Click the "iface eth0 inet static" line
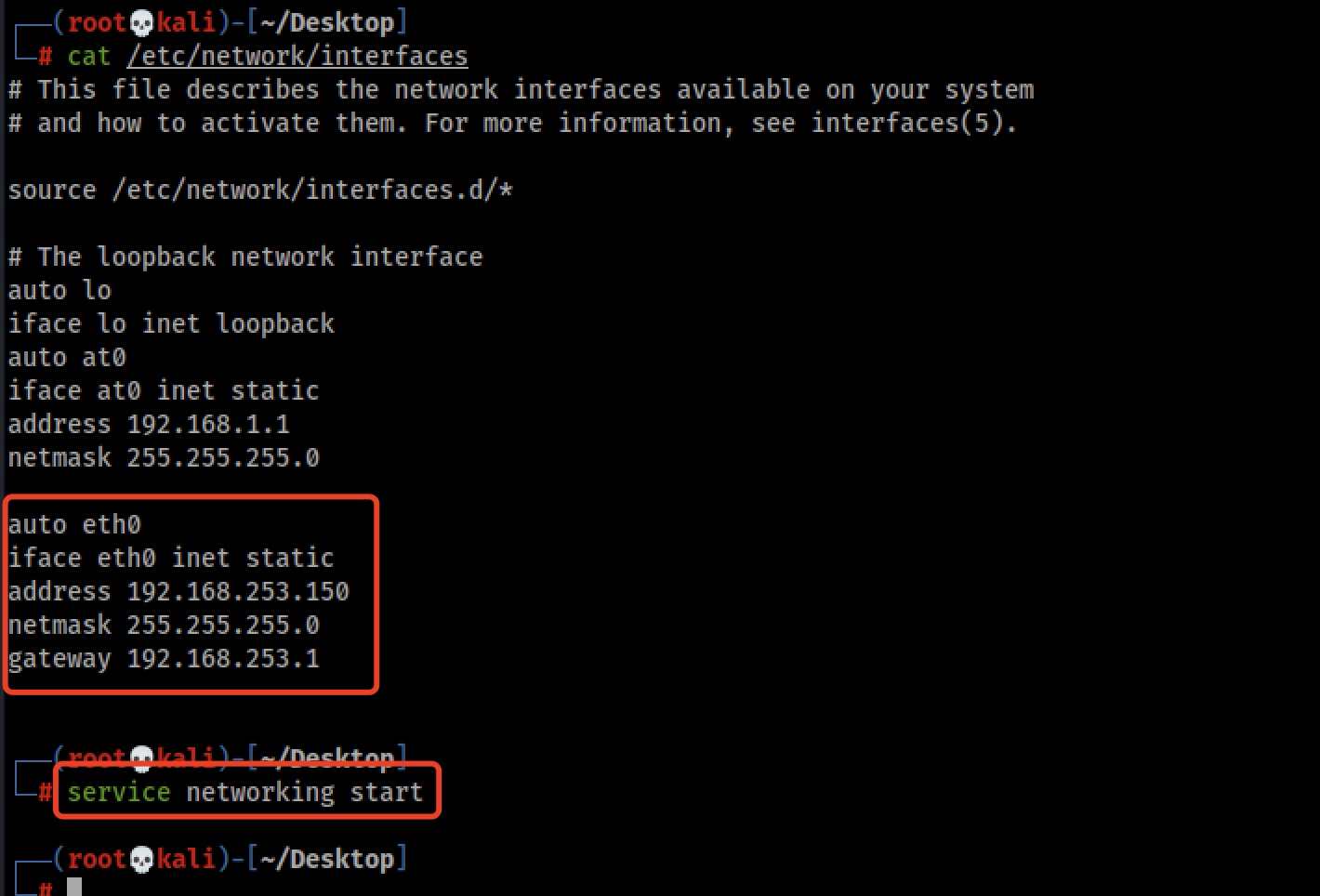The image size is (1320, 896). point(171,559)
